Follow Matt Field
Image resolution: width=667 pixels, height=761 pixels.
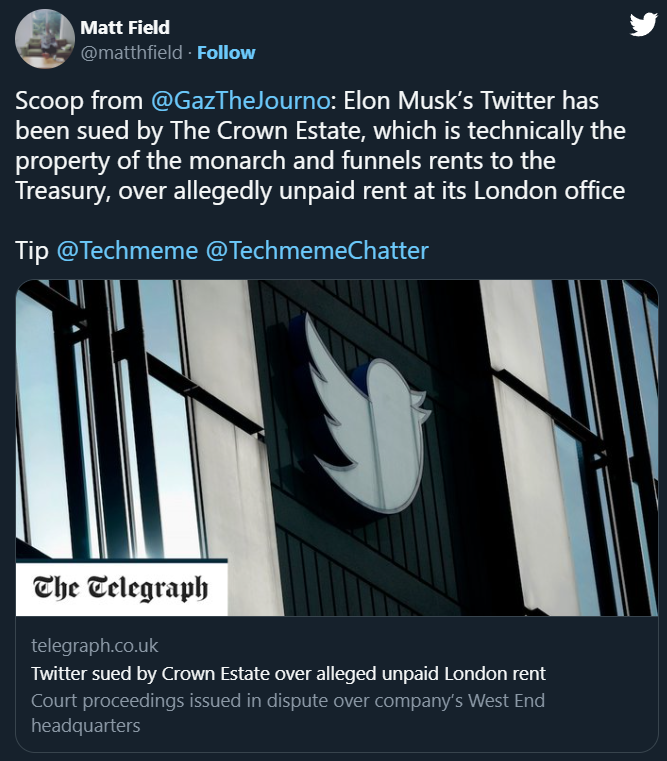pos(226,52)
